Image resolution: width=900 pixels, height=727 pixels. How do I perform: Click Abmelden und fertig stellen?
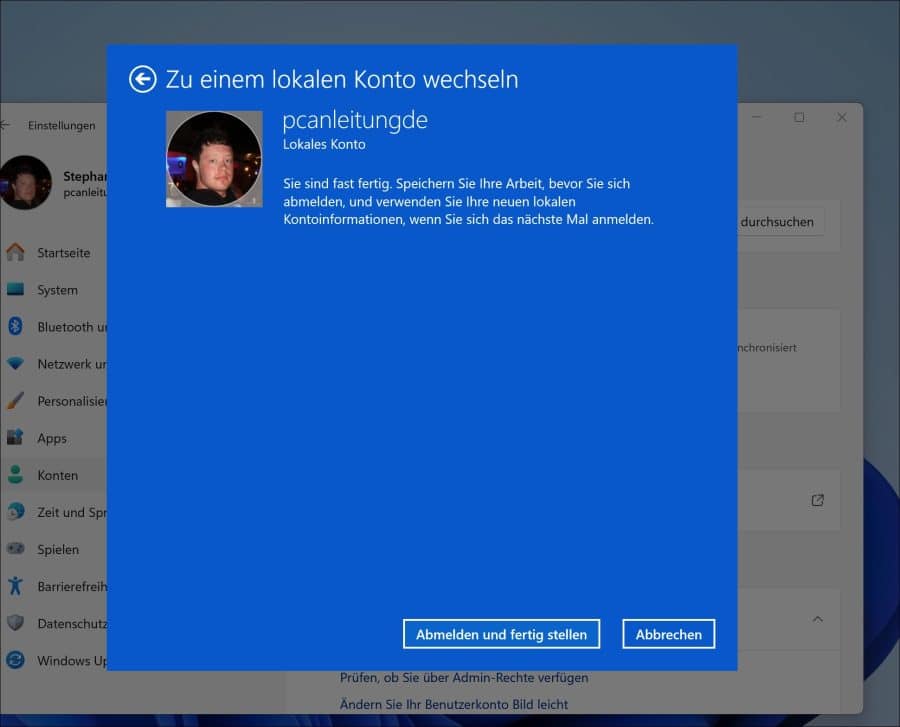coord(501,633)
